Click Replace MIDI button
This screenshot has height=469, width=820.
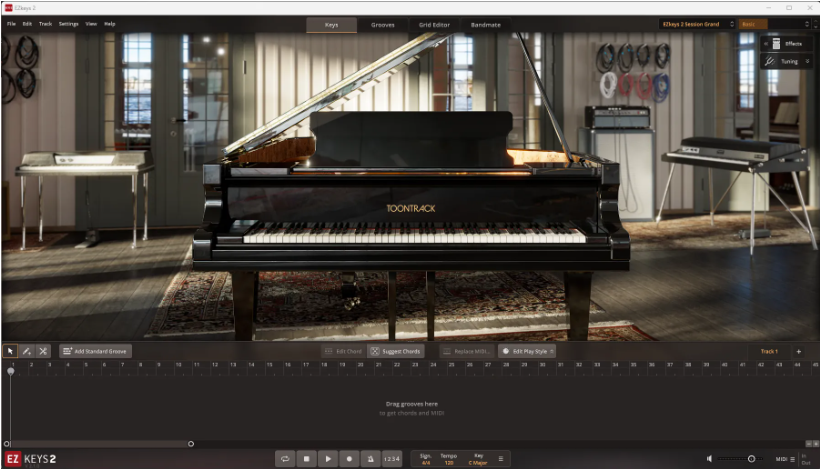tap(466, 351)
